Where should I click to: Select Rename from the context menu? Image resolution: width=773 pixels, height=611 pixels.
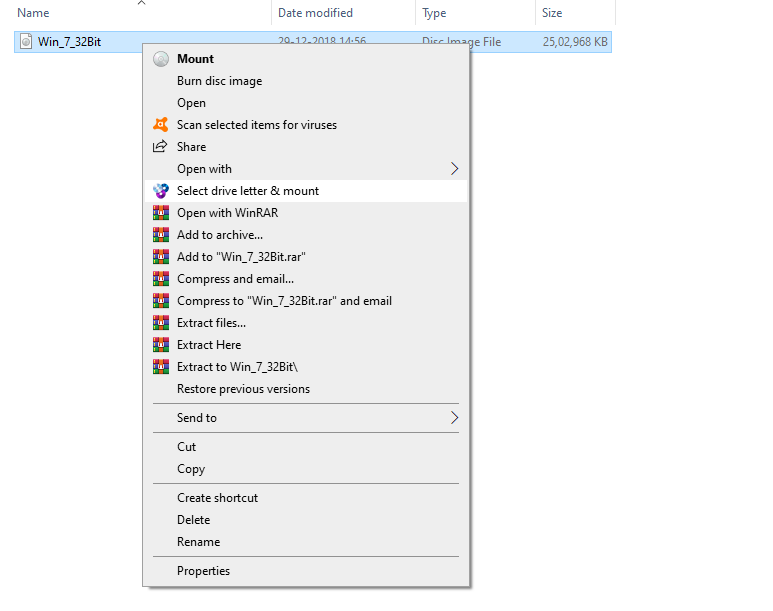pos(306,541)
